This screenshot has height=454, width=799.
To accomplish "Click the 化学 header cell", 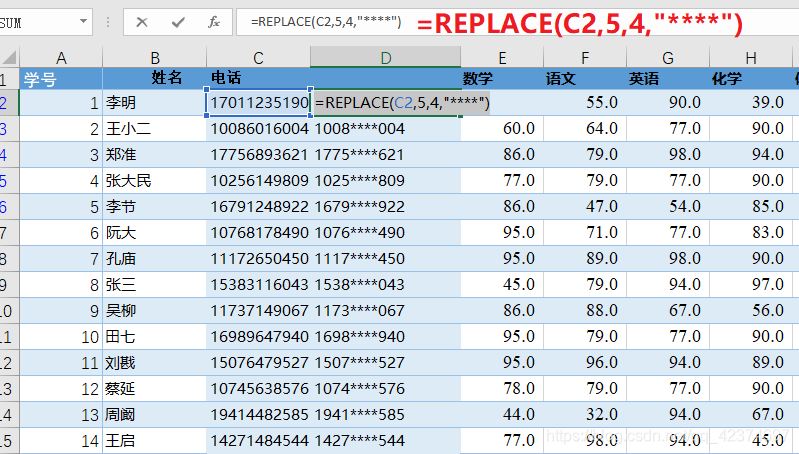I will [751, 79].
